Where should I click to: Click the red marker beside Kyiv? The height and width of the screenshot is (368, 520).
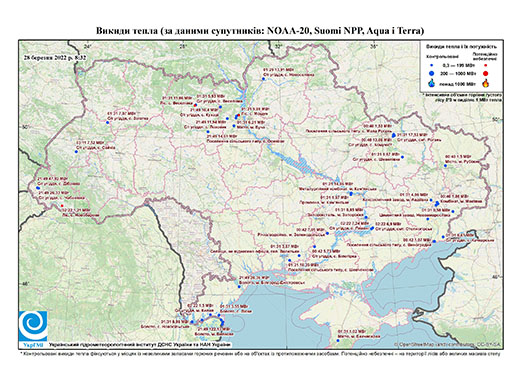[239, 115]
